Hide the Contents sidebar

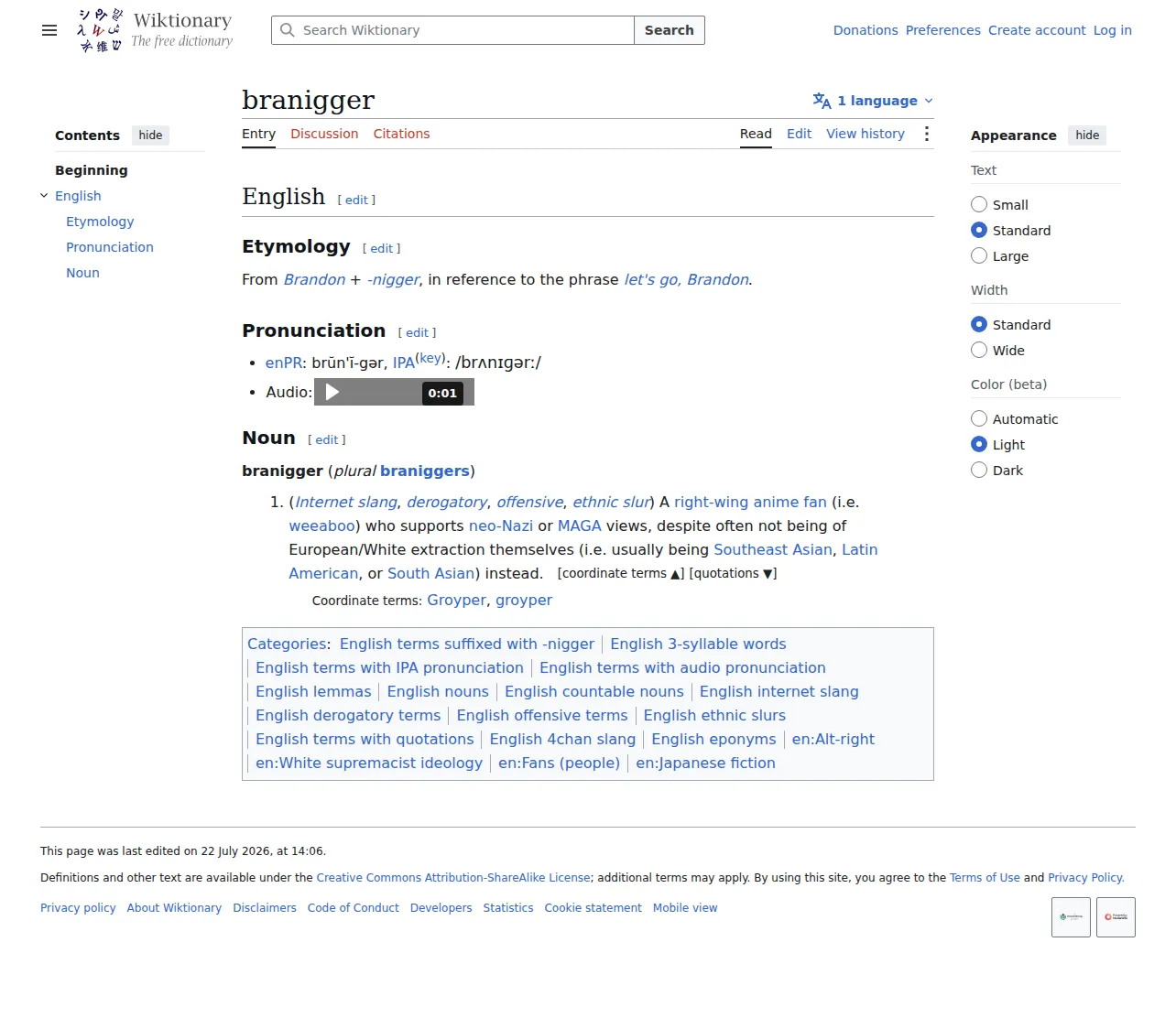click(150, 135)
